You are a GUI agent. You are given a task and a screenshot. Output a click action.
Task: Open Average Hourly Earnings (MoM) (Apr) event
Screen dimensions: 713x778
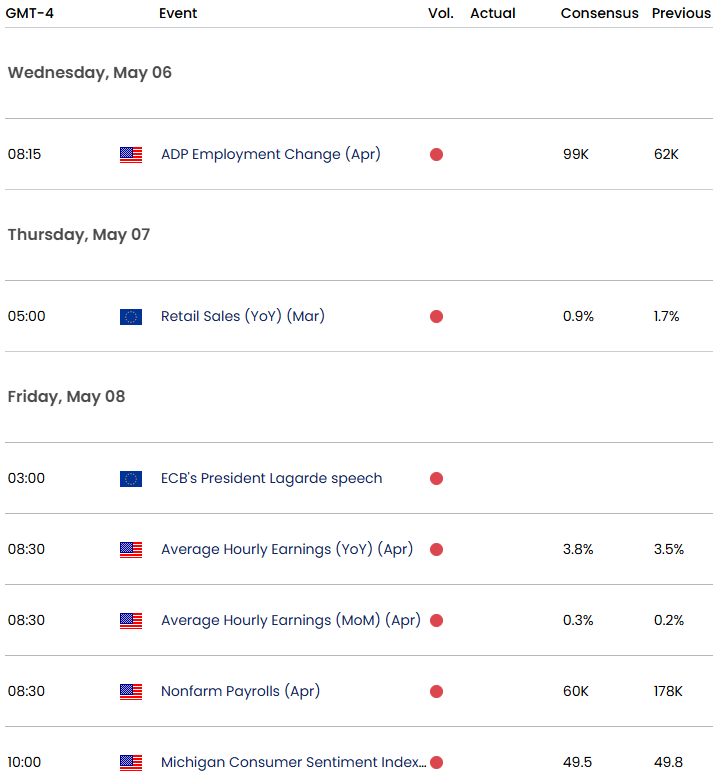pyautogui.click(x=291, y=620)
